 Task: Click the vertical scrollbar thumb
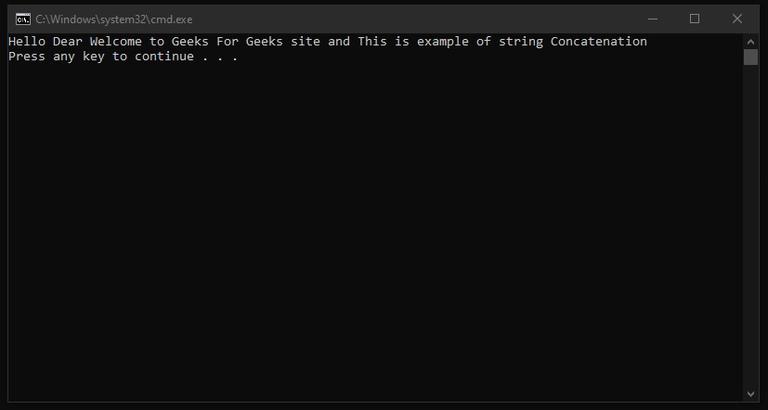point(751,56)
